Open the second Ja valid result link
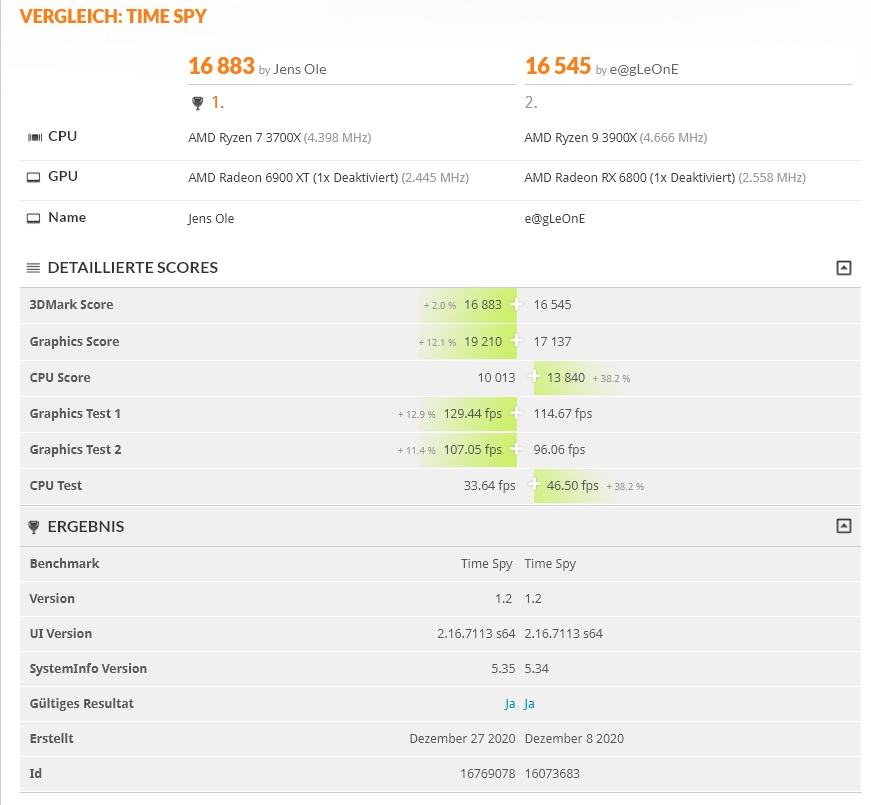Image resolution: width=871 pixels, height=805 pixels. point(529,704)
